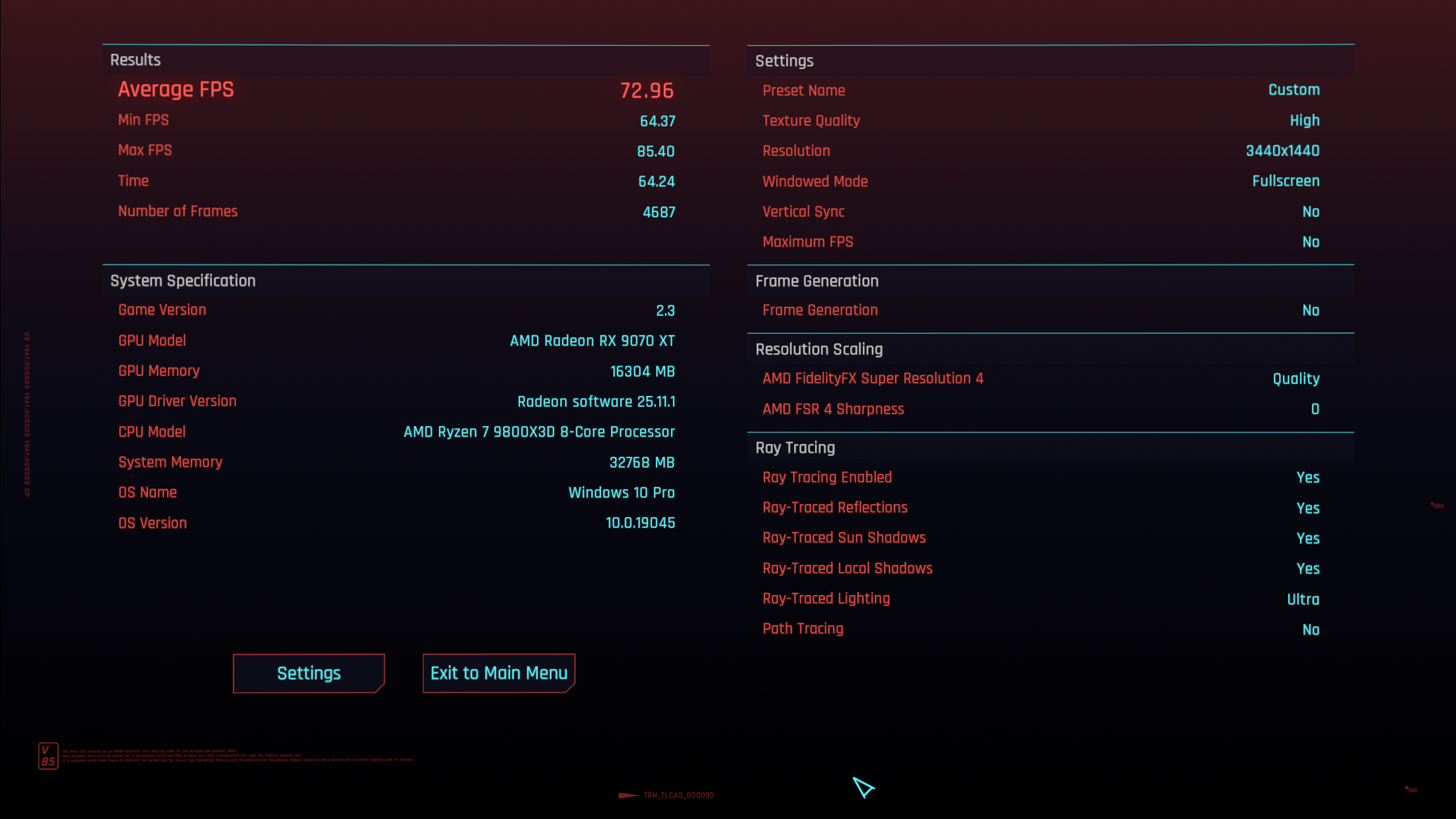Click Ray Tracing Enabled Yes value
Image resolution: width=1456 pixels, height=819 pixels.
point(1307,478)
